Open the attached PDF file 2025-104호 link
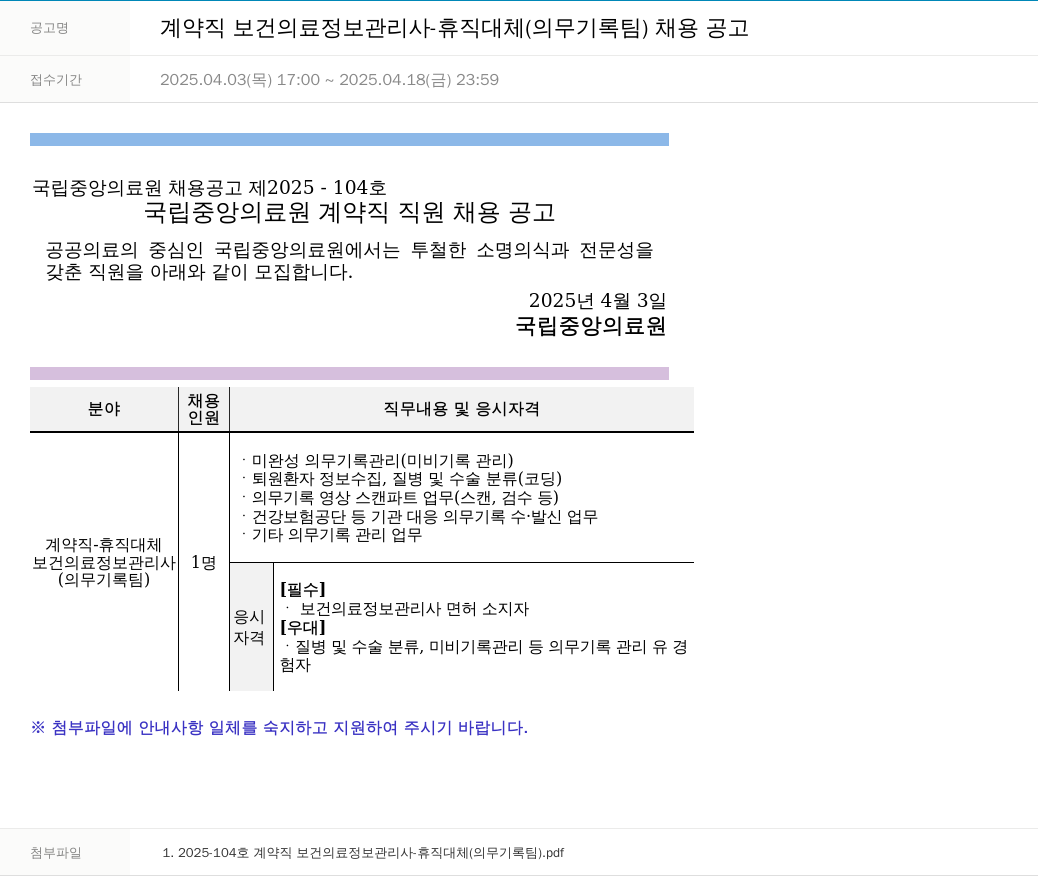Viewport: 1038px width, 877px height. tap(363, 853)
